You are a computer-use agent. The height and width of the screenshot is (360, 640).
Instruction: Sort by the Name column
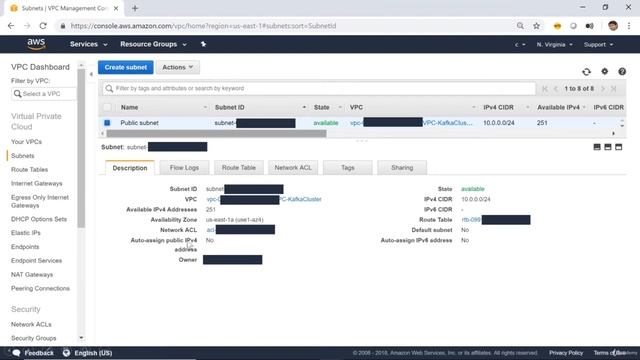(x=129, y=107)
